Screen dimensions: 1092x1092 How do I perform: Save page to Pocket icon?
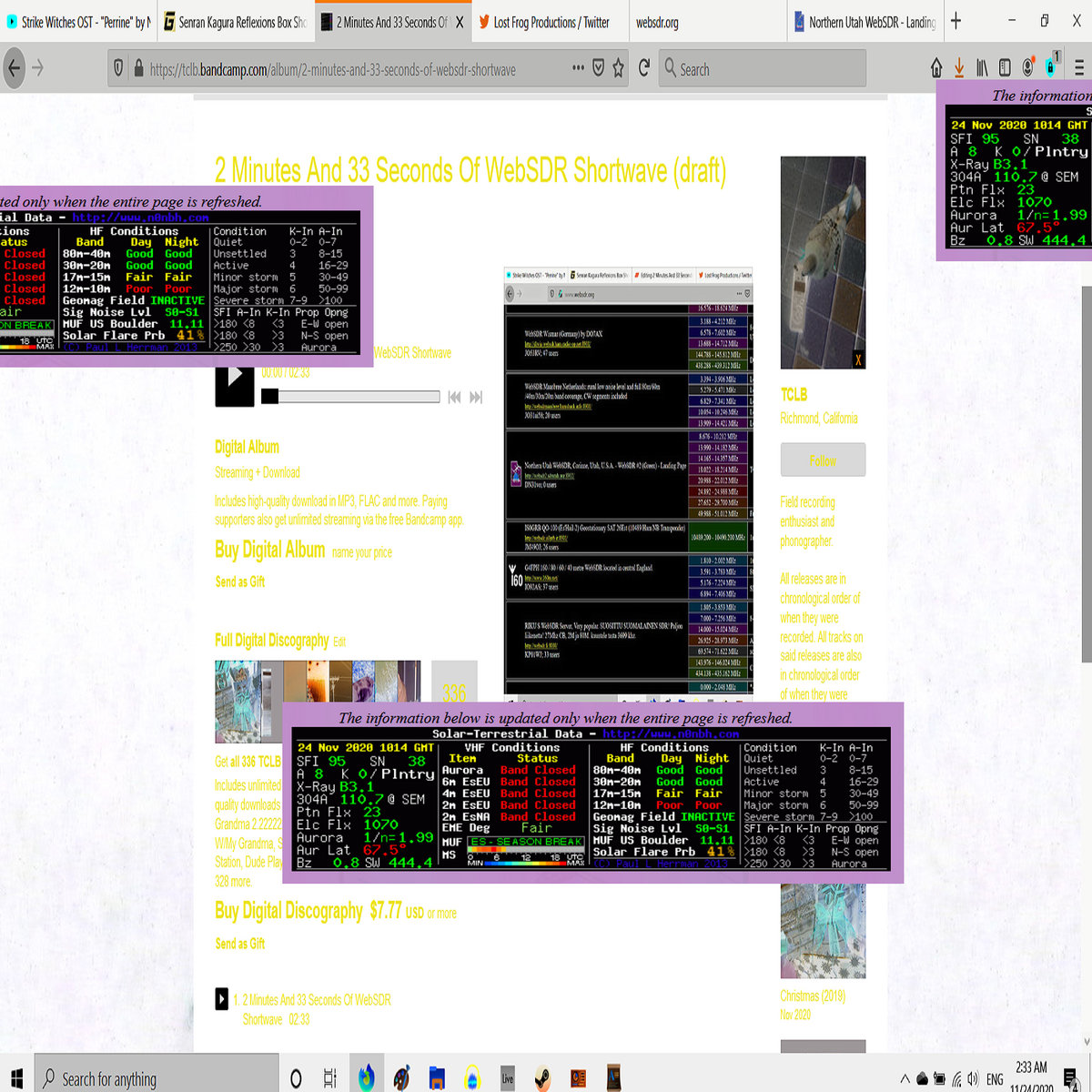pyautogui.click(x=598, y=68)
